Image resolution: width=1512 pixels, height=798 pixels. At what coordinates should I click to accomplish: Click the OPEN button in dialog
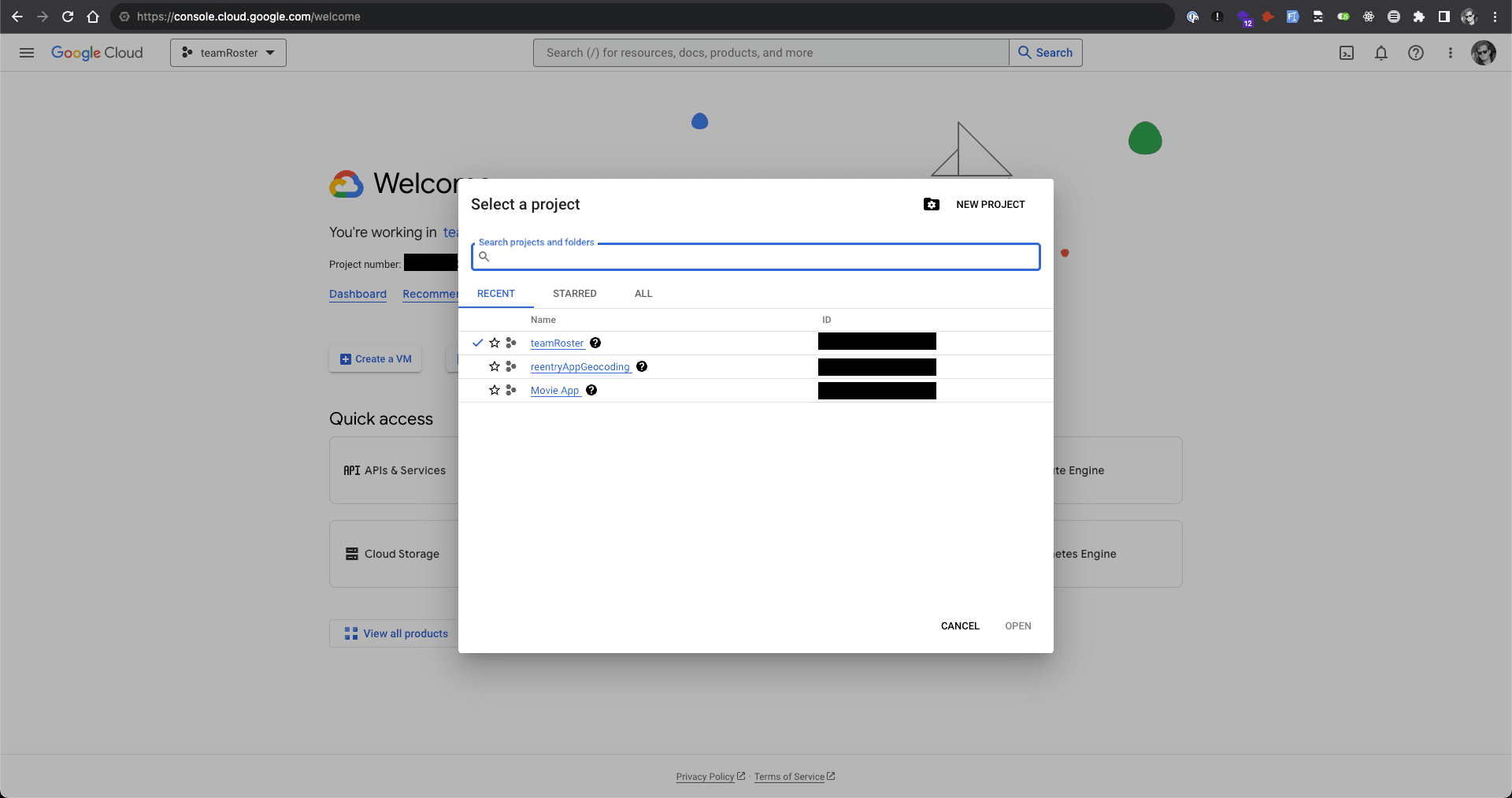(1018, 625)
